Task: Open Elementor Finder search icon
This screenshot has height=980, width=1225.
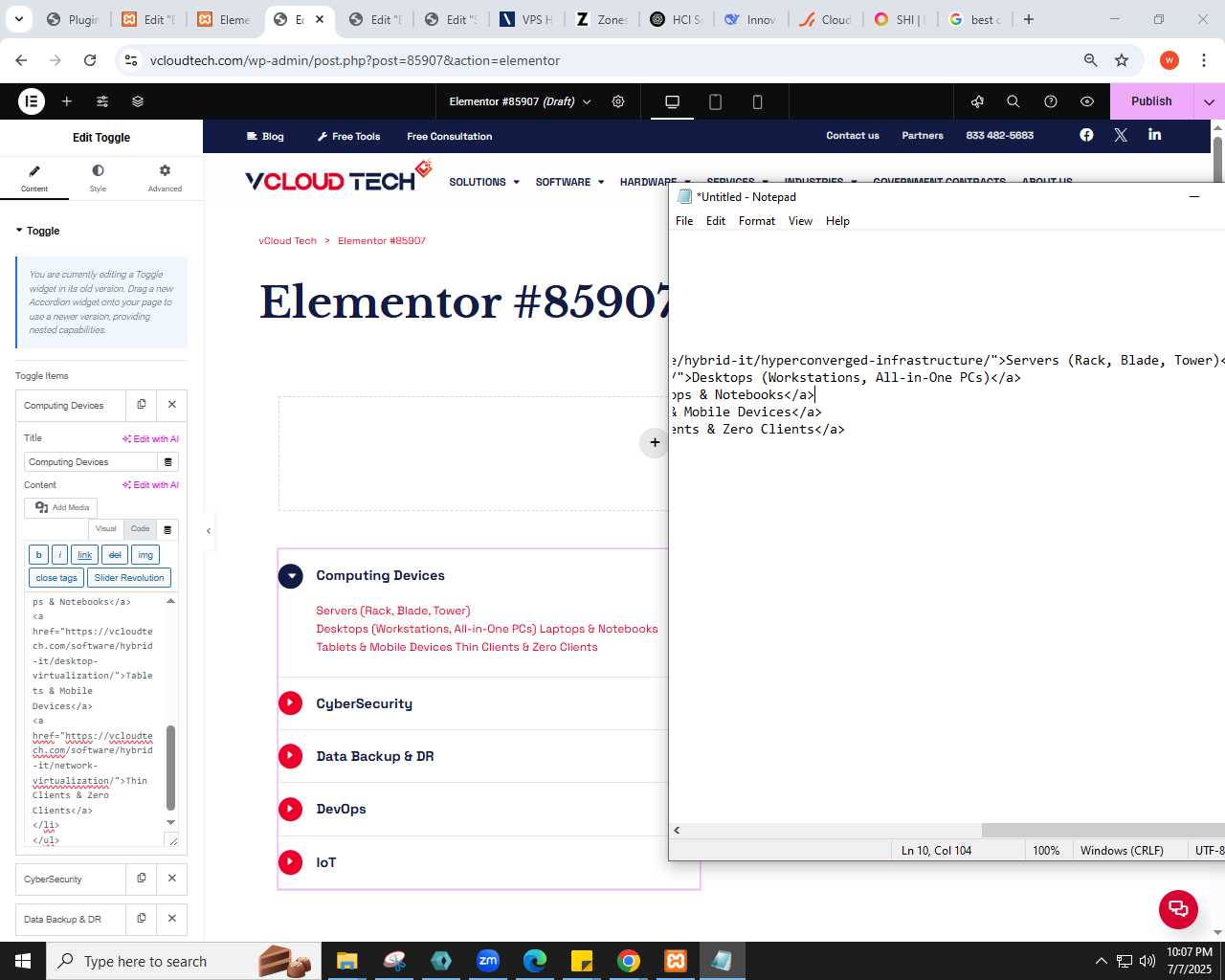Action: [1013, 101]
